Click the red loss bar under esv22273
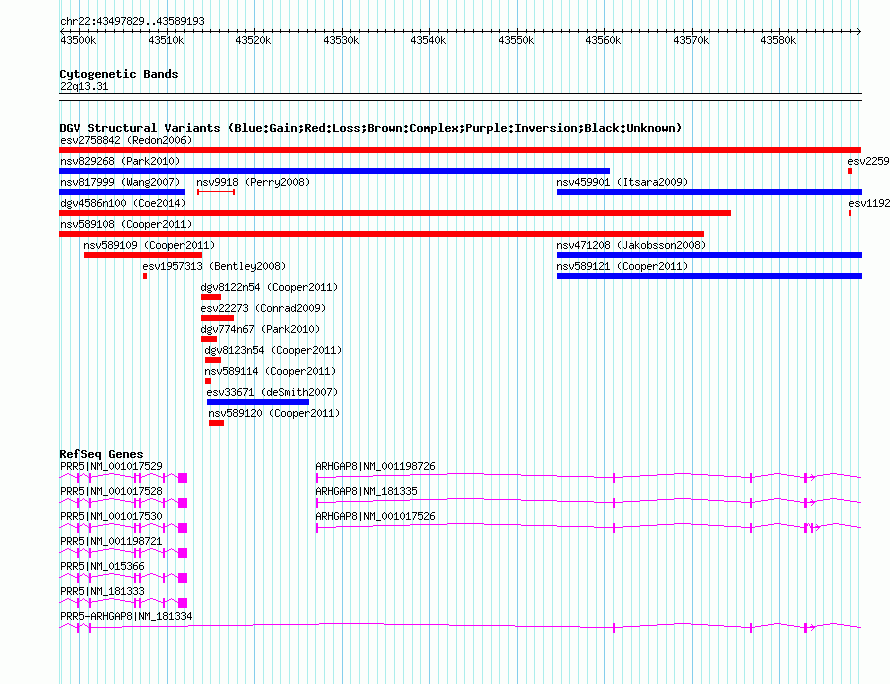 click(x=217, y=318)
